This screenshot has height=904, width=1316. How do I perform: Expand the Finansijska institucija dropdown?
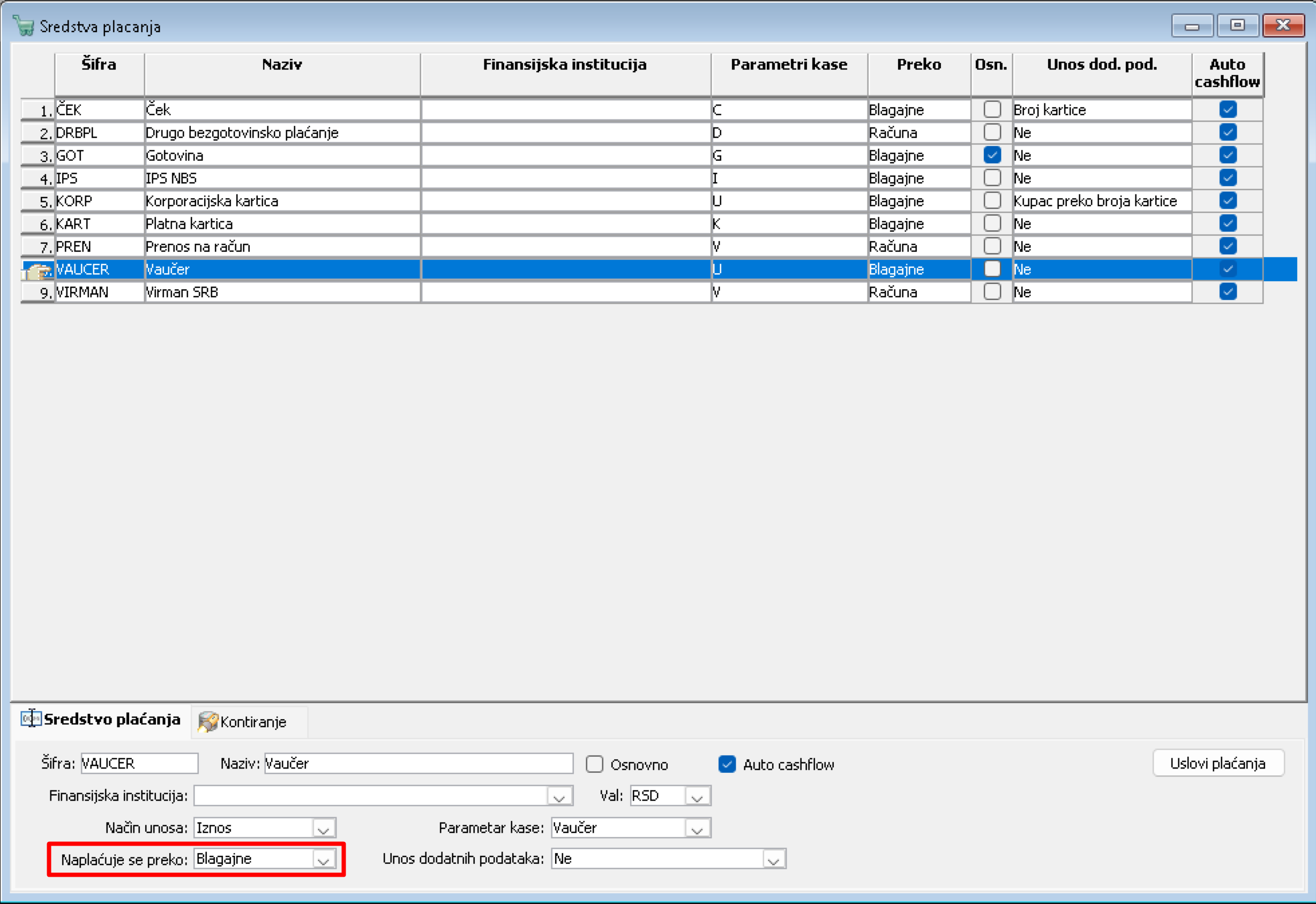[x=559, y=796]
